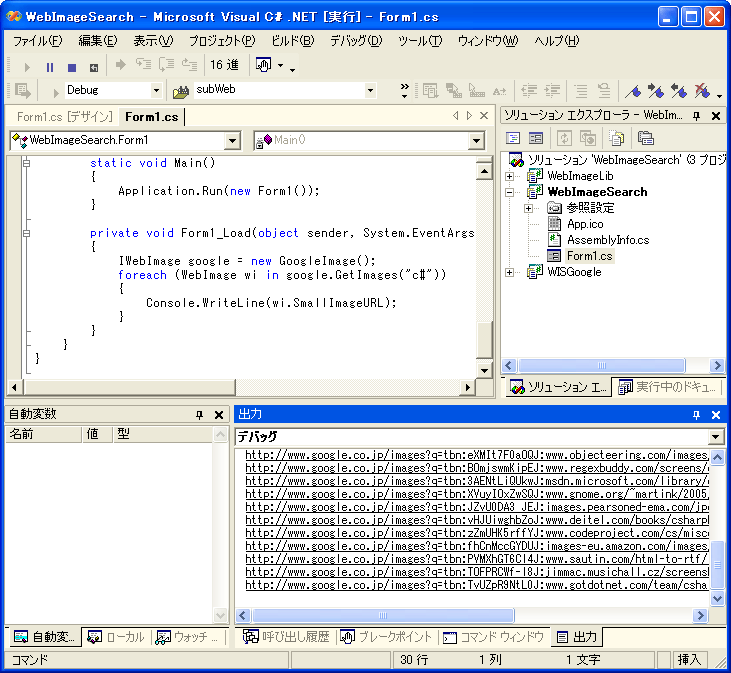The width and height of the screenshot is (731, 673).
Task: Open output link containing www.codeproject.com
Action: pyautogui.click(x=477, y=533)
